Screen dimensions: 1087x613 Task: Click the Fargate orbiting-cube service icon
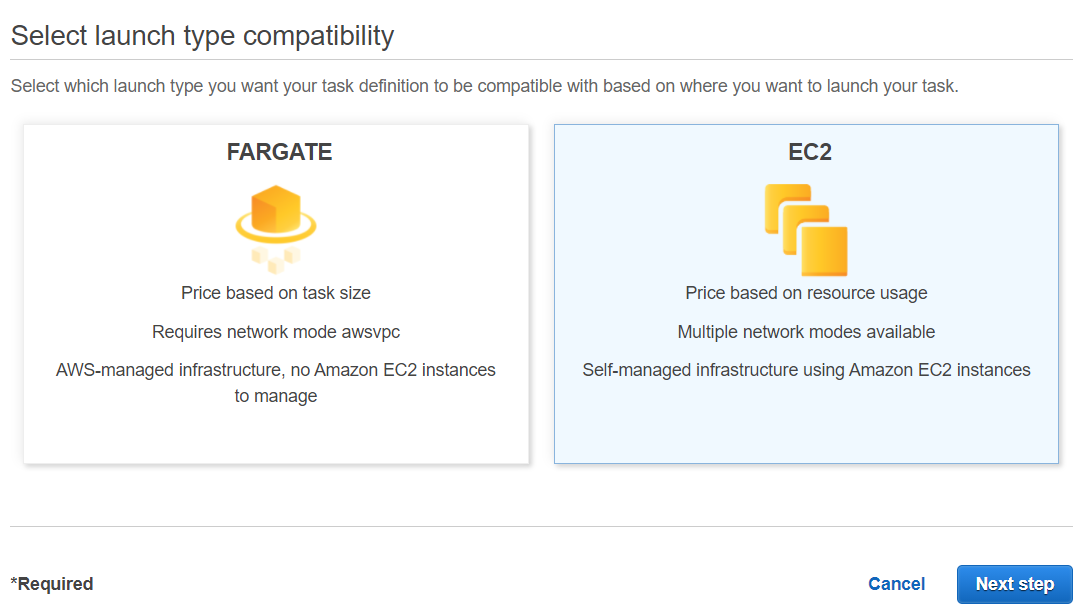point(275,219)
